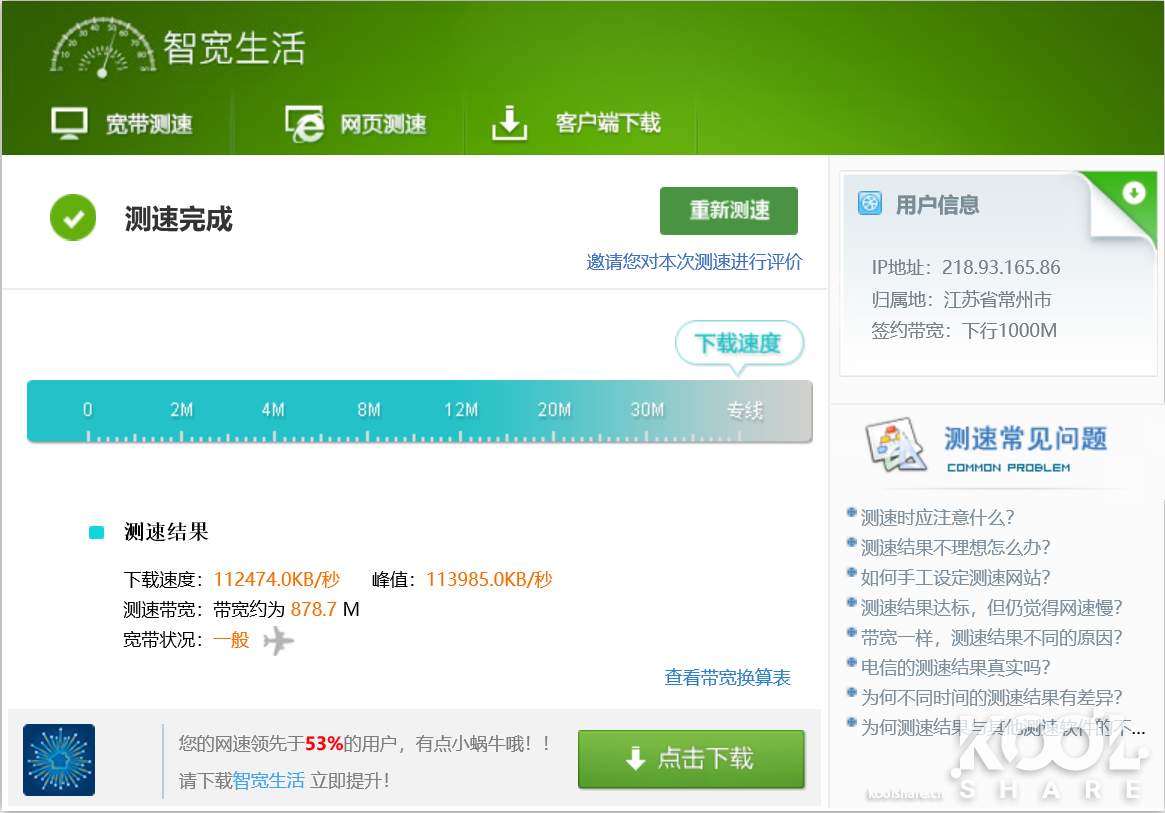1165x813 pixels.
Task: Click the blue firework app thumbnail
Action: tap(59, 759)
